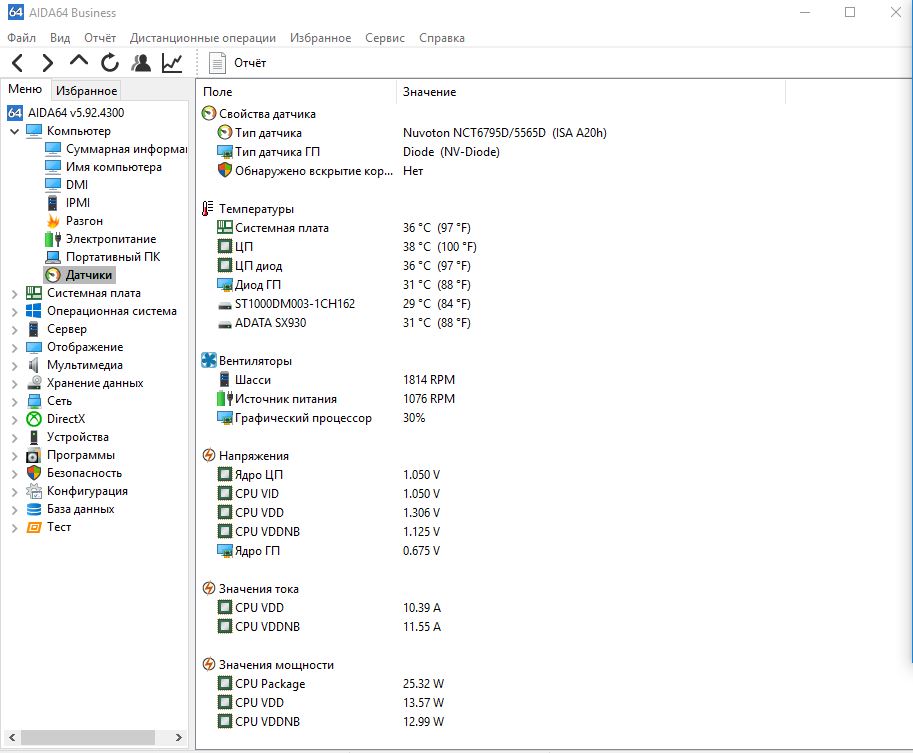
Task: Expand the Мультимедиа node
Action: (x=15, y=366)
